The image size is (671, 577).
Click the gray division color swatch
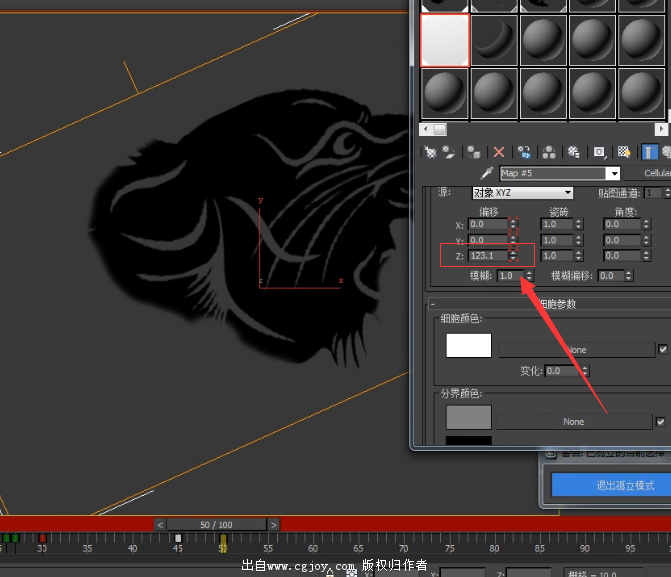[468, 417]
